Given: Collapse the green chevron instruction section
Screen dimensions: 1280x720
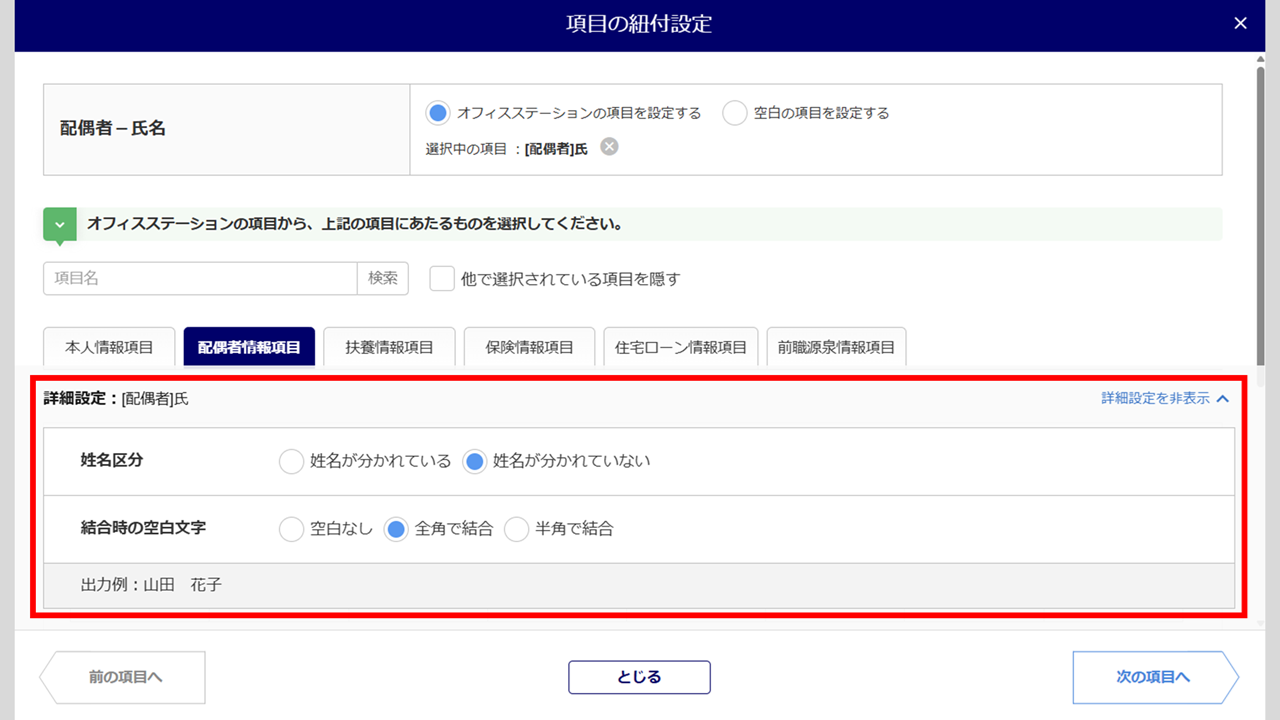Looking at the screenshot, I should (59, 225).
